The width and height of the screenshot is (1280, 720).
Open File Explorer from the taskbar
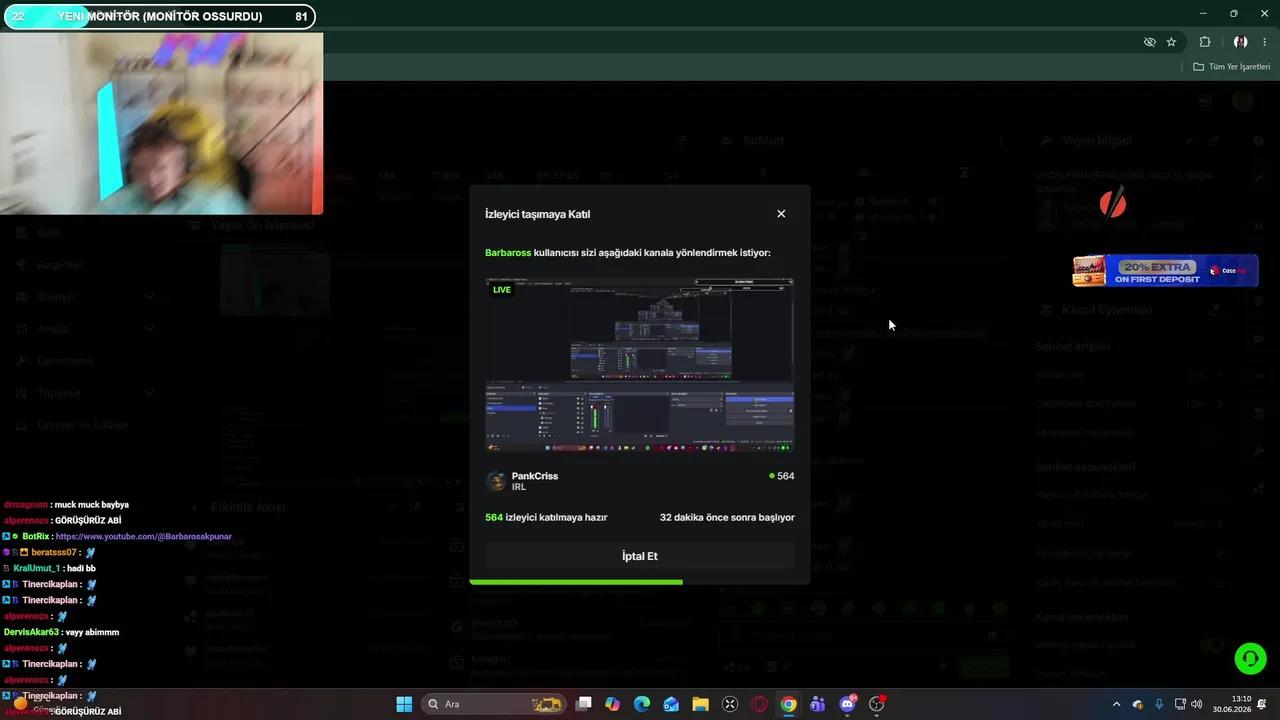[700, 704]
